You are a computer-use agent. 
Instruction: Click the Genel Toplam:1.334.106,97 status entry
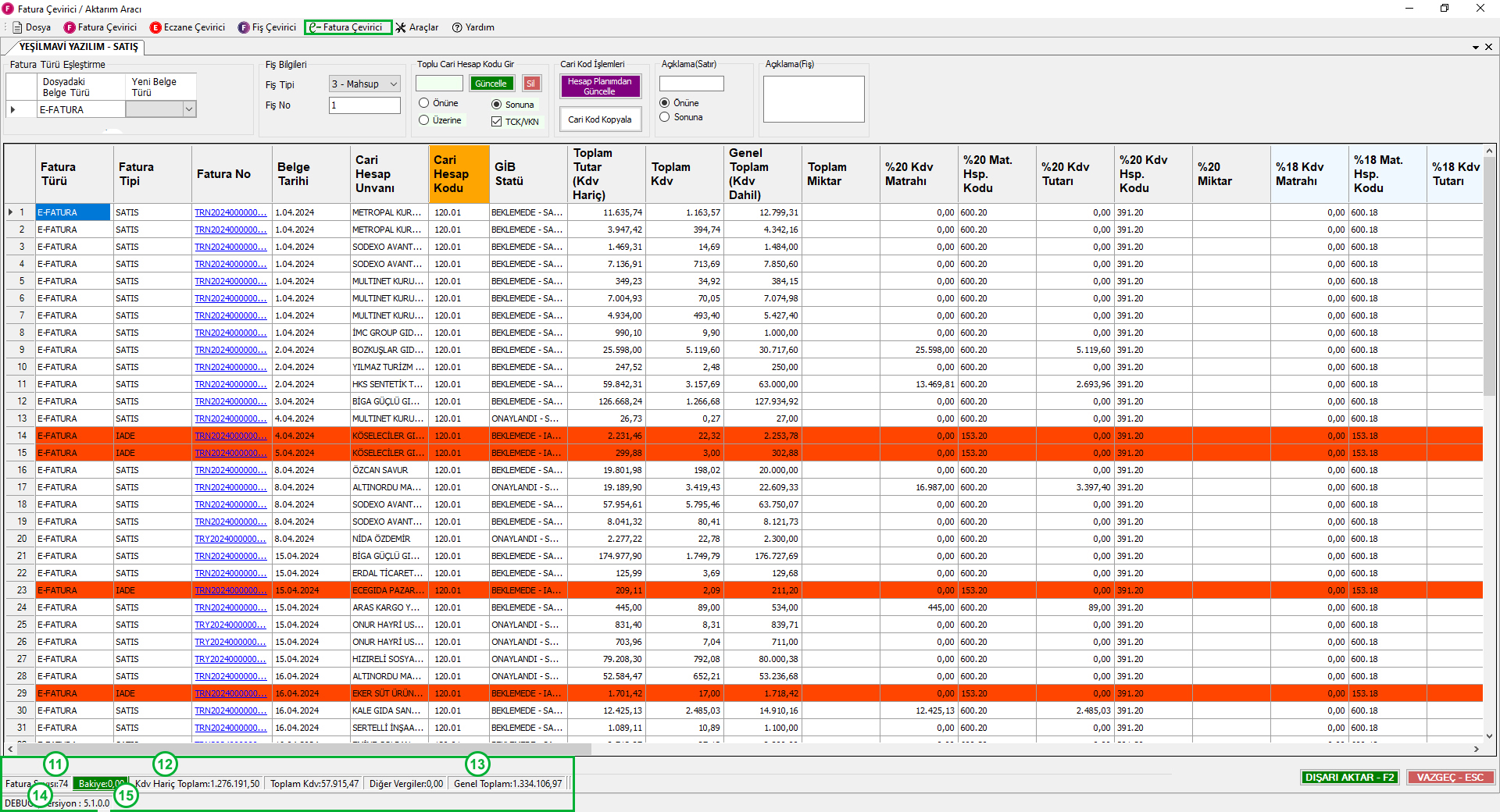(508, 784)
